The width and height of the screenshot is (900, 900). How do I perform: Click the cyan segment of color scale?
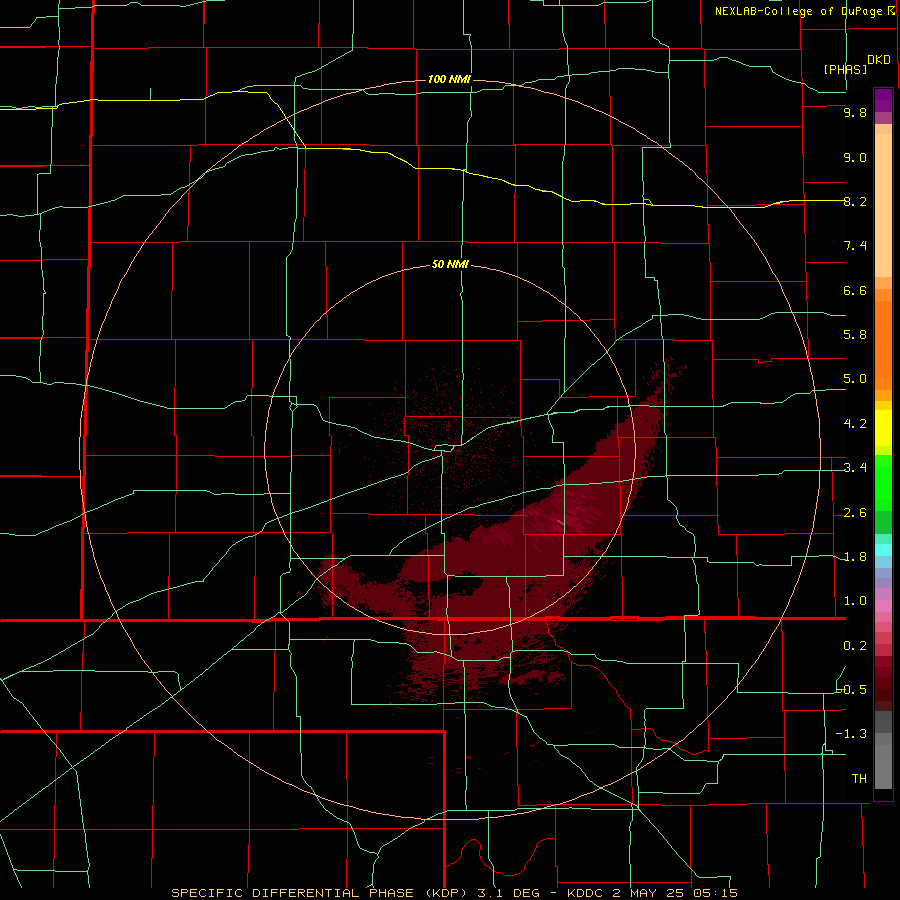tap(883, 550)
